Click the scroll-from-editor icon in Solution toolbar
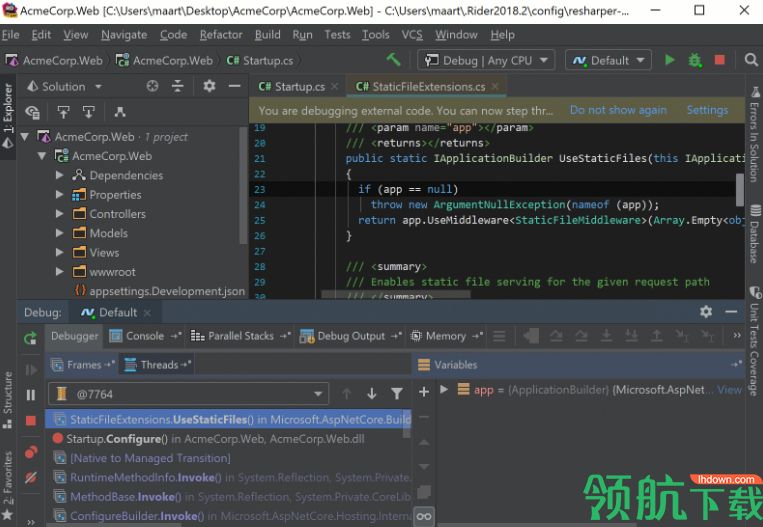 coord(63,112)
